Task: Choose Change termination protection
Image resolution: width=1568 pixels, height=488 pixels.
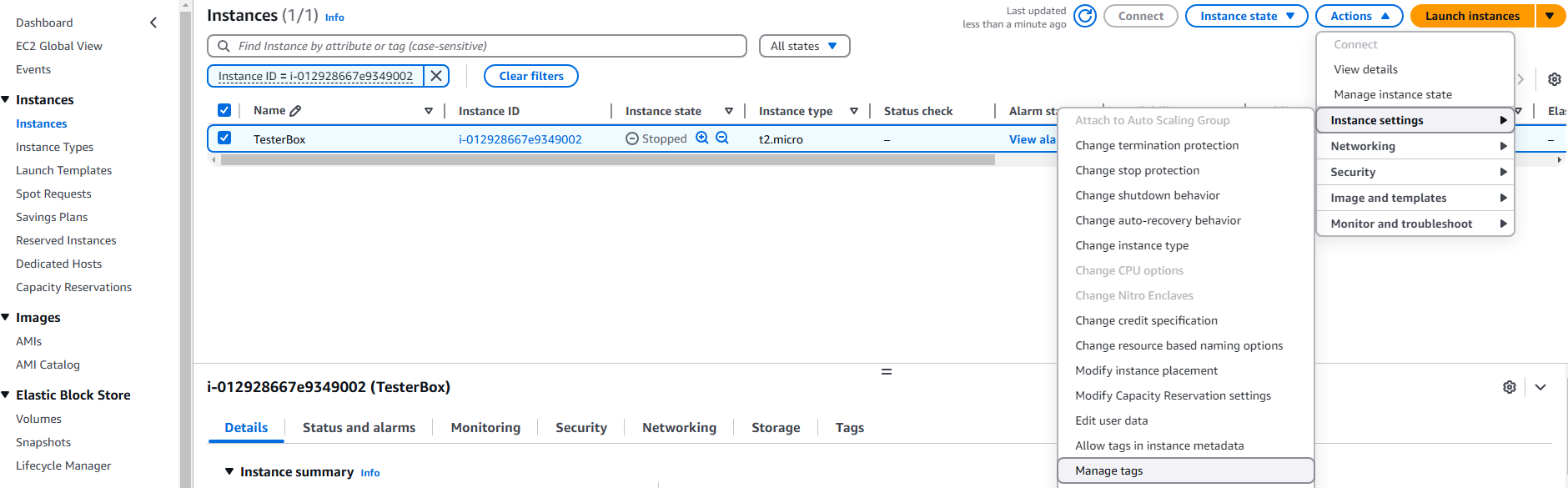Action: coord(1157,145)
